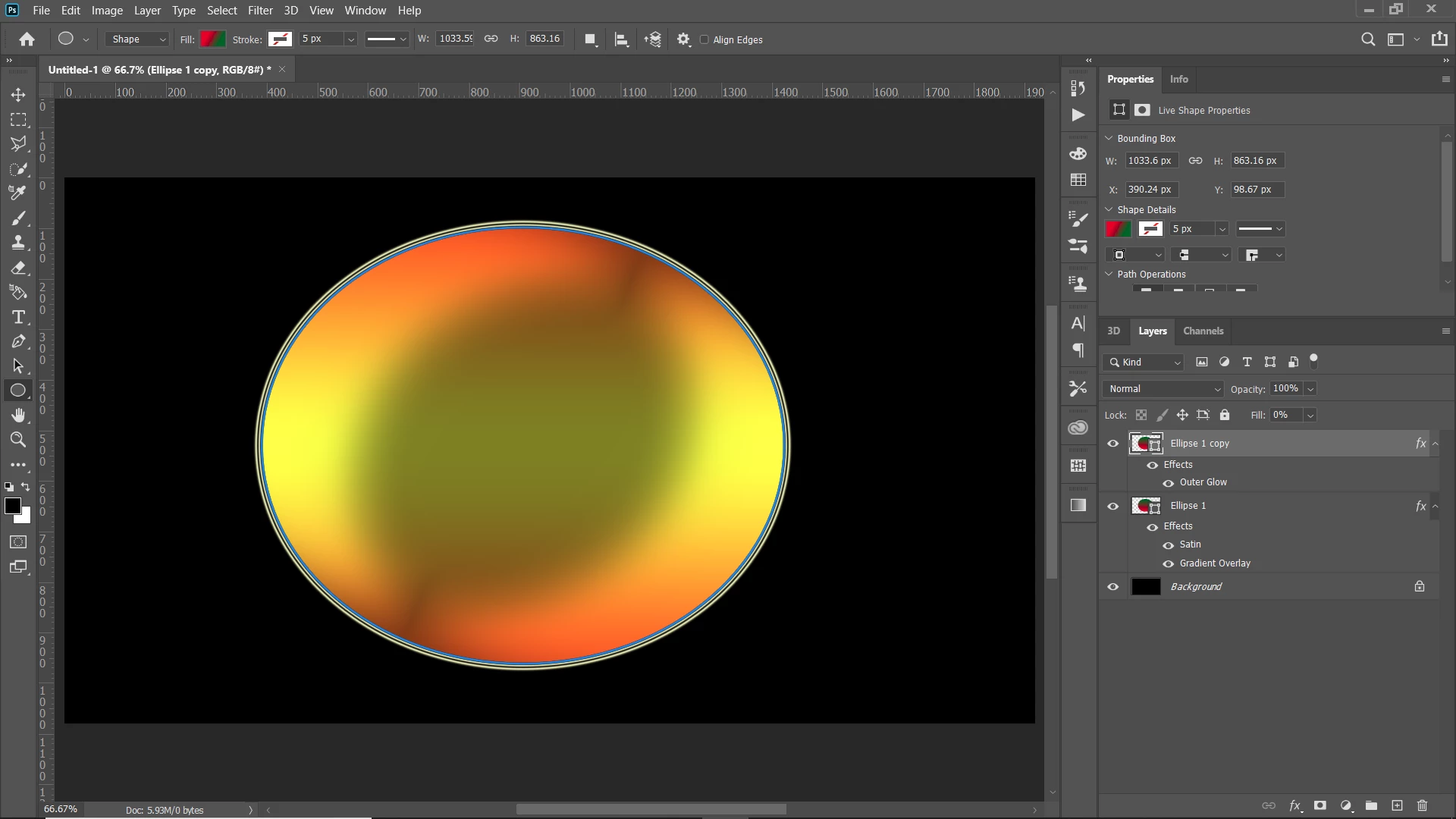Select the Zoom tool
Screen dimensions: 1456x819
coord(18,440)
